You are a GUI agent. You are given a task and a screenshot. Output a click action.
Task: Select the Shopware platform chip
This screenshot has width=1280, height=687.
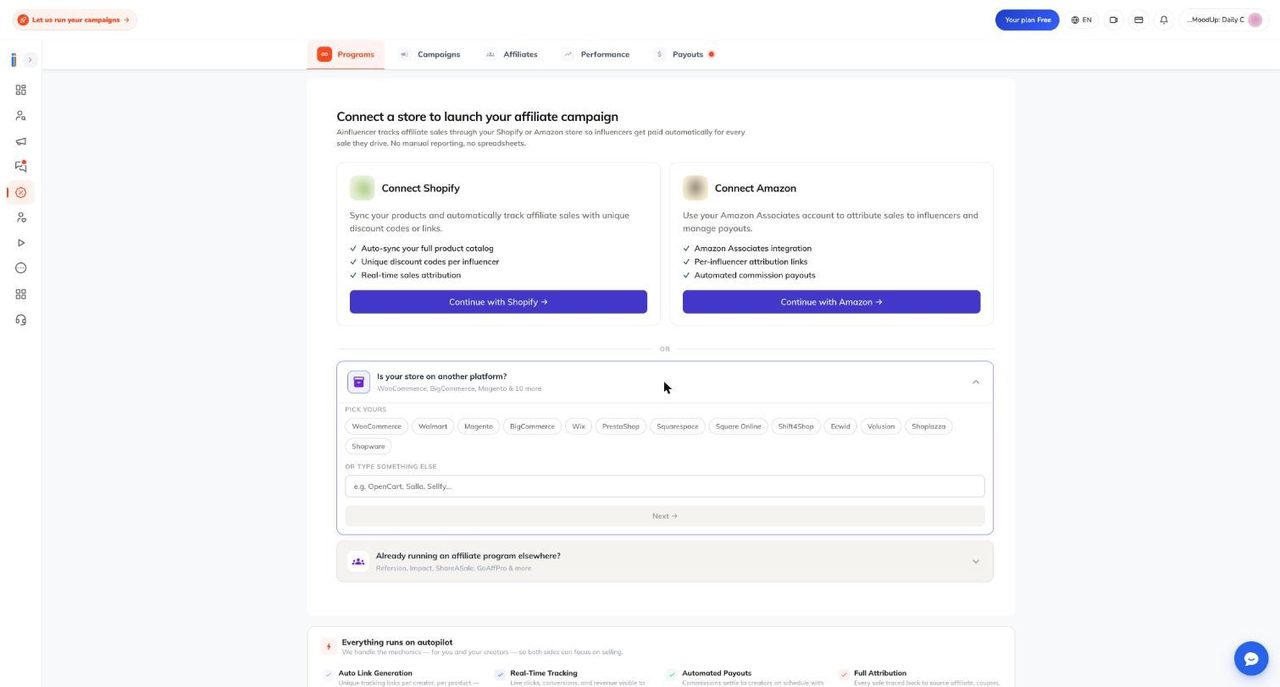pyautogui.click(x=368, y=447)
